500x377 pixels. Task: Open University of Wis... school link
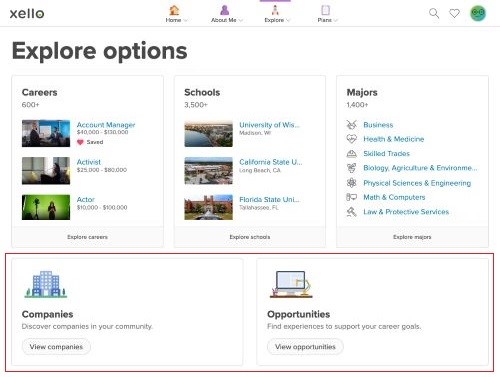(269, 125)
